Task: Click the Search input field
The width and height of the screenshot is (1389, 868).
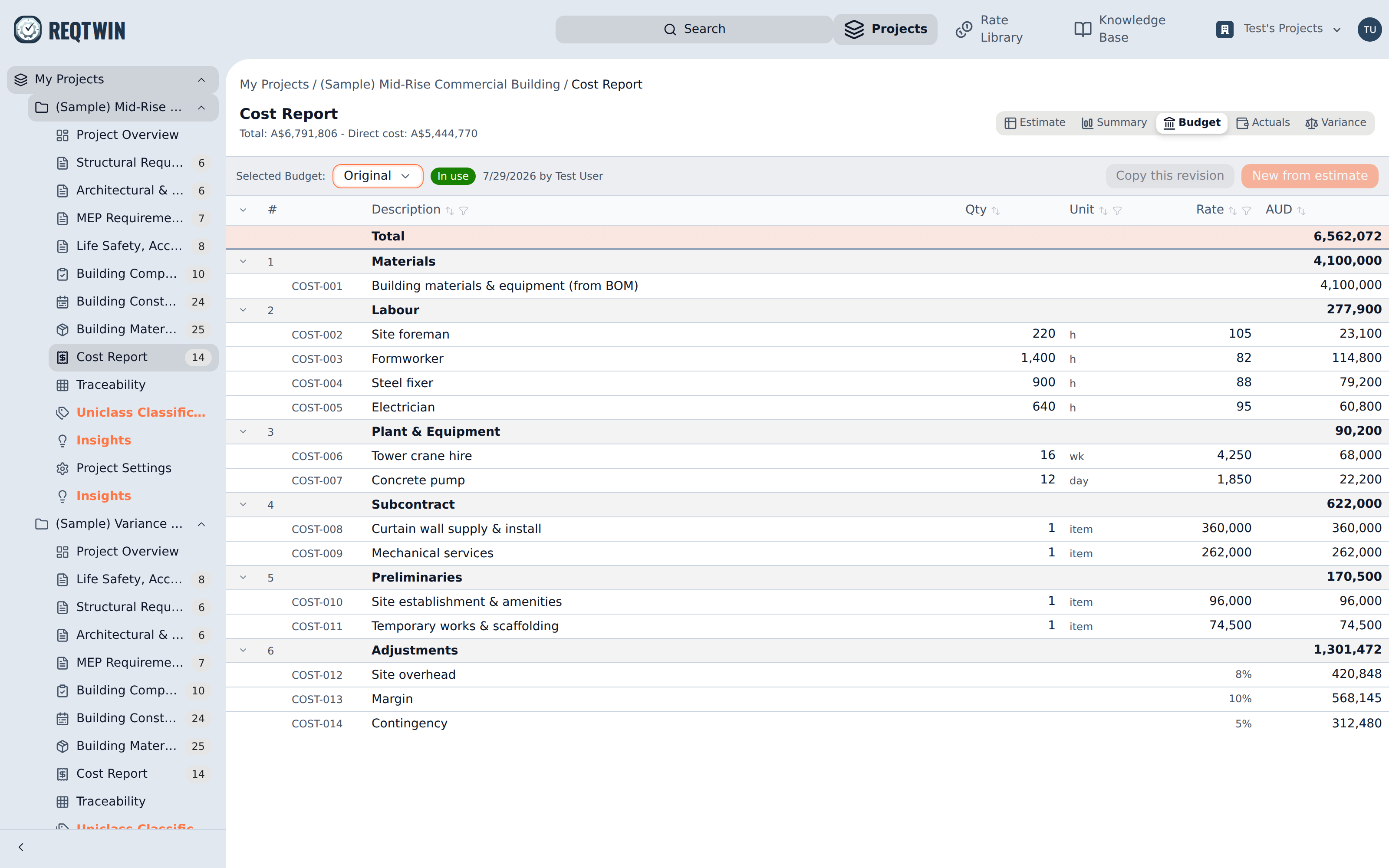Action: 694,29
